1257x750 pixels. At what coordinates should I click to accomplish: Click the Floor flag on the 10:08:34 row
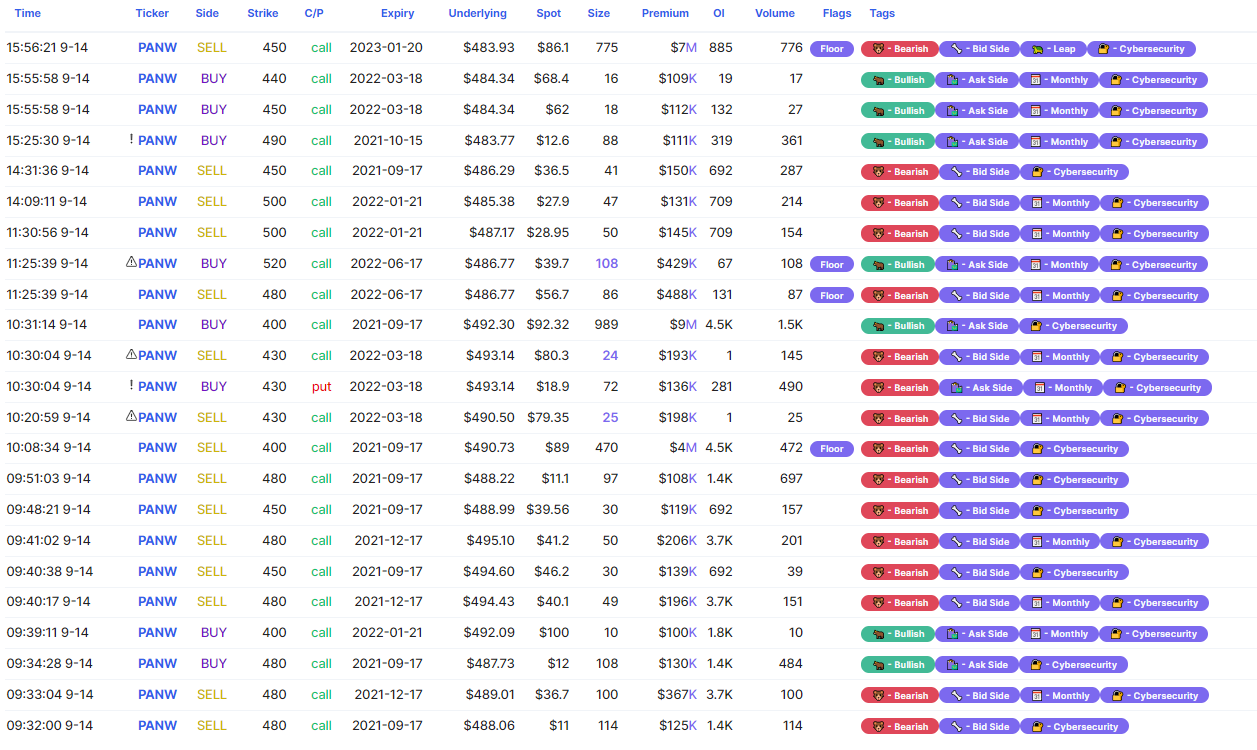point(832,449)
